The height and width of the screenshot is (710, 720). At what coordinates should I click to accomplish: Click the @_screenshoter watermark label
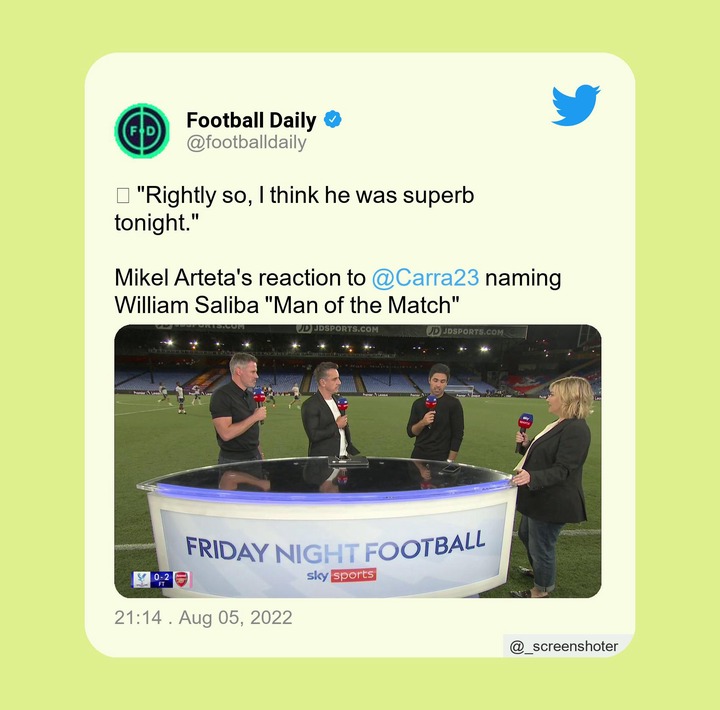(x=564, y=646)
